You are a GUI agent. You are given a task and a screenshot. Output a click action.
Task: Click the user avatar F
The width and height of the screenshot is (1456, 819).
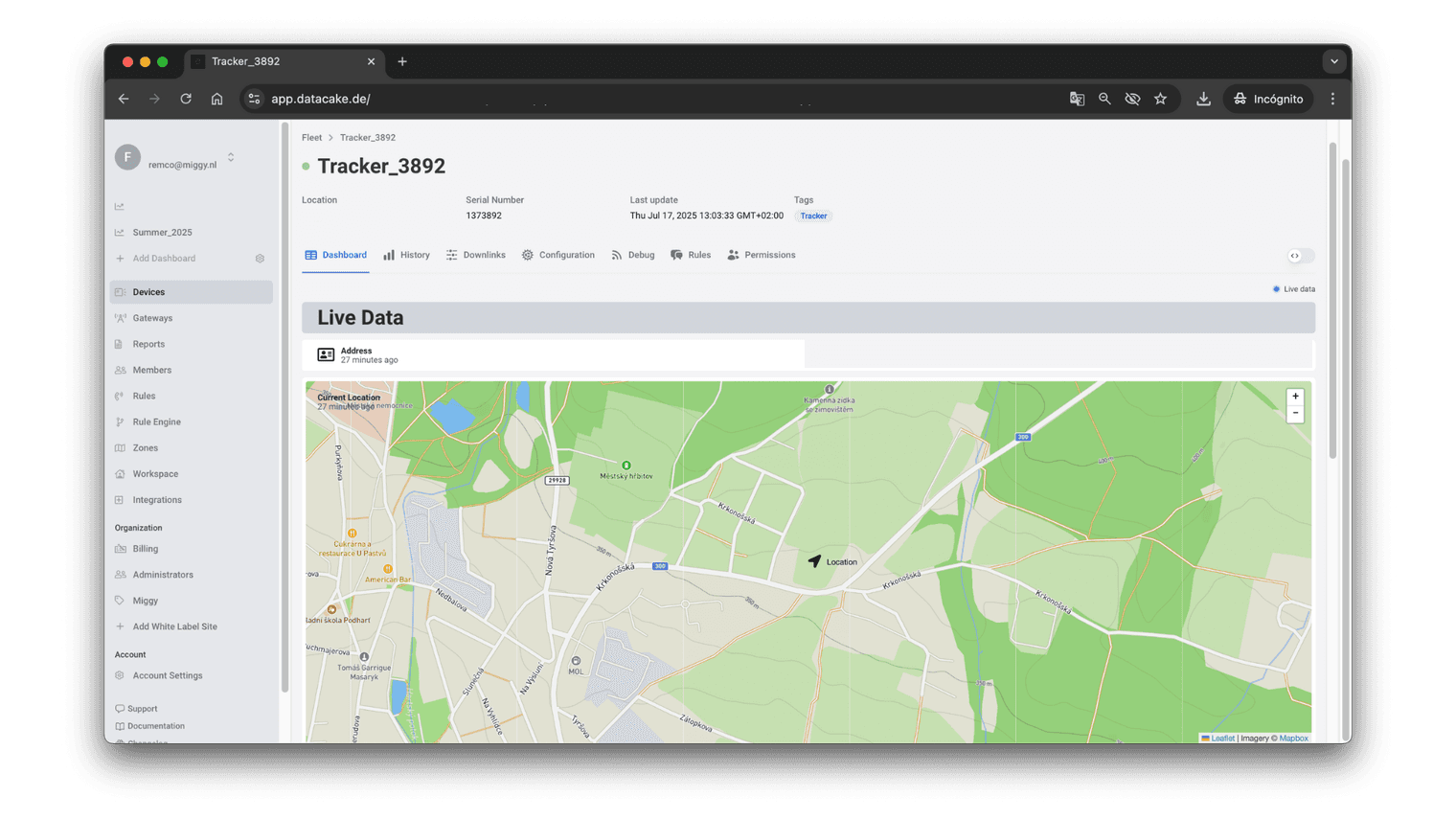click(127, 157)
